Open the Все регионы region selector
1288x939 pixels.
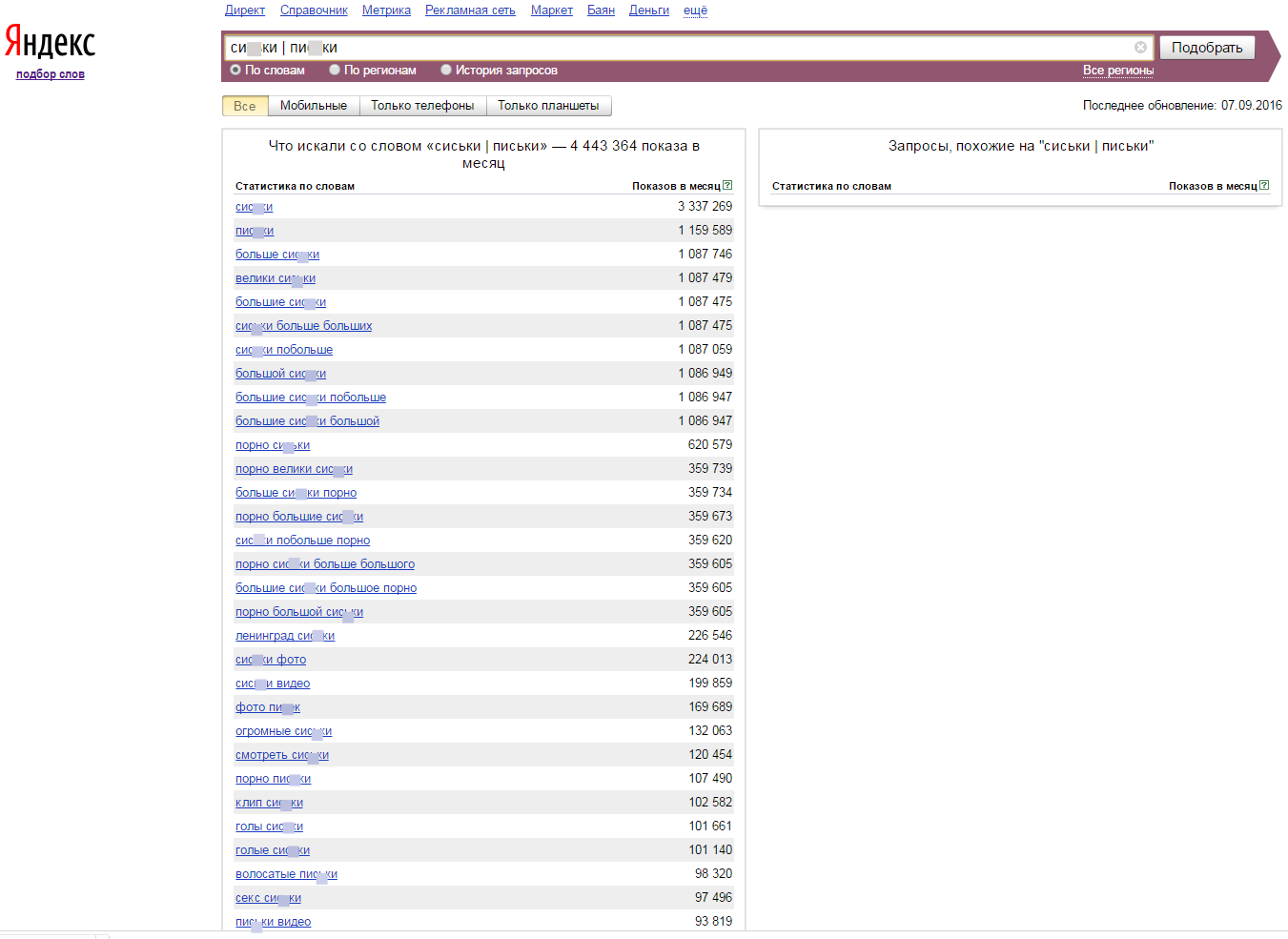[x=1118, y=71]
